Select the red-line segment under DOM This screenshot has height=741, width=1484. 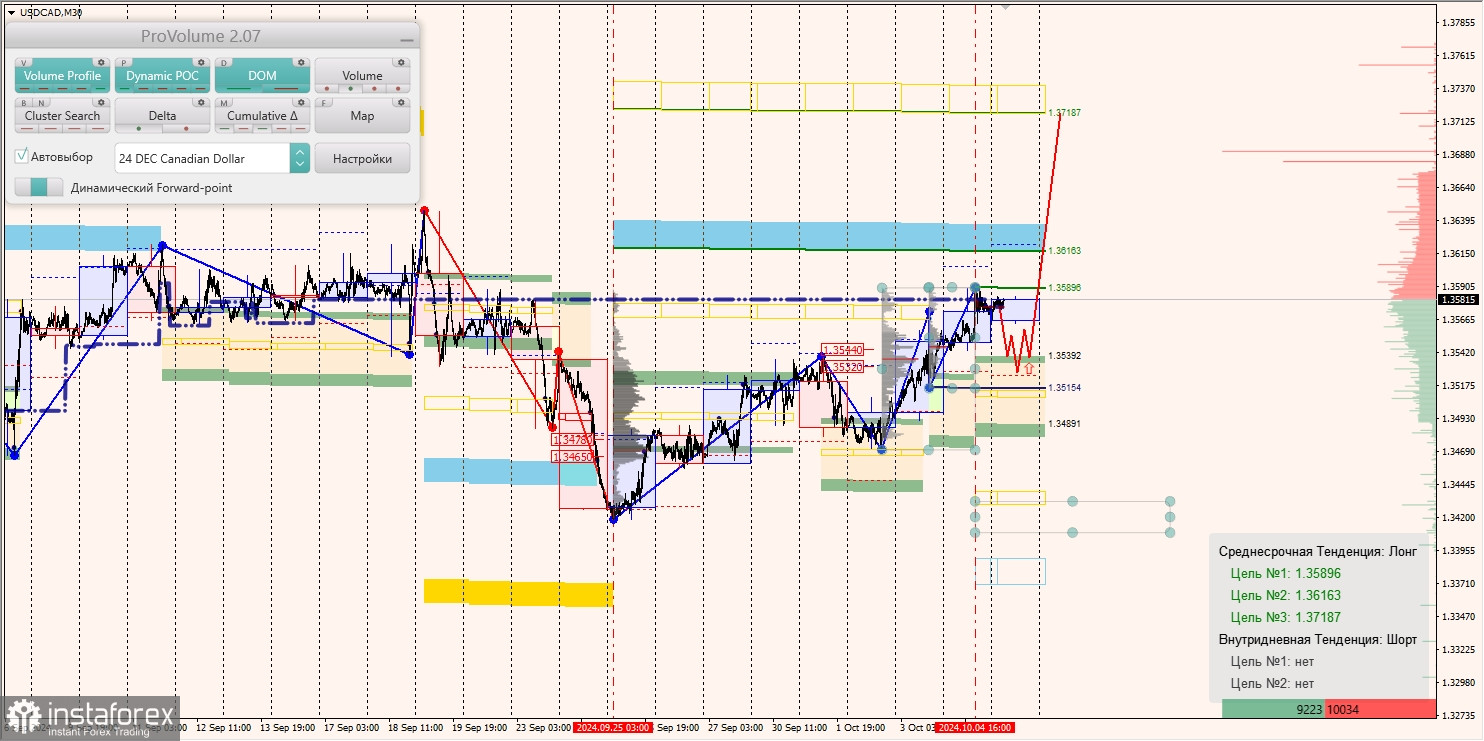286,89
